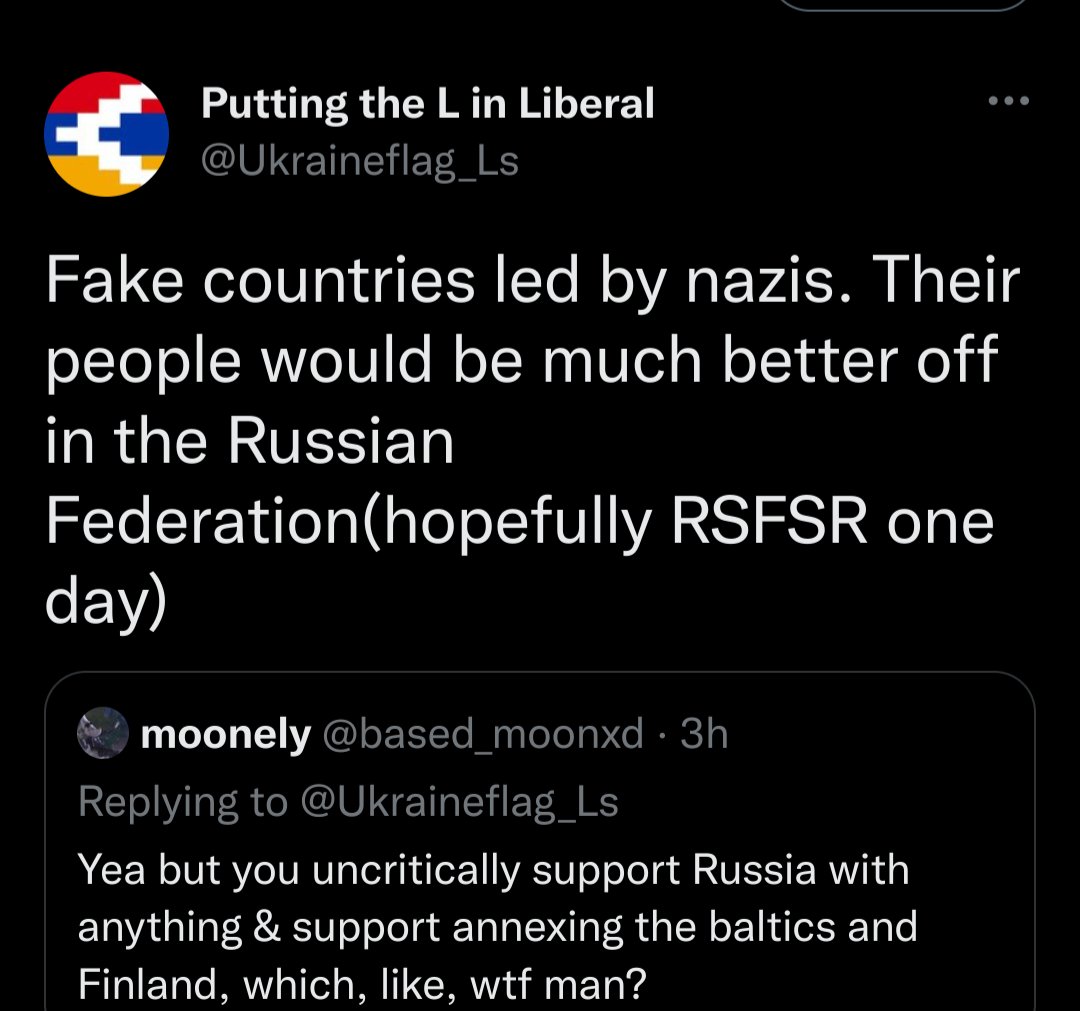The height and width of the screenshot is (1011, 1080).
Task: Select the "people would be much better off" line
Action: 520,362
